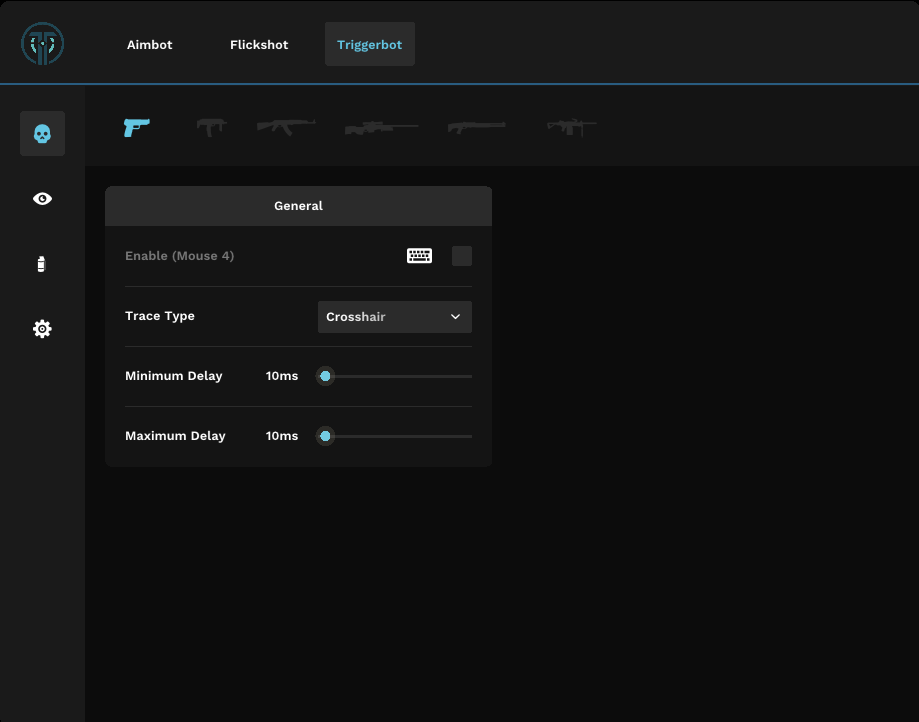The image size is (919, 722).
Task: Open the spray sidebar panel
Action: click(42, 263)
